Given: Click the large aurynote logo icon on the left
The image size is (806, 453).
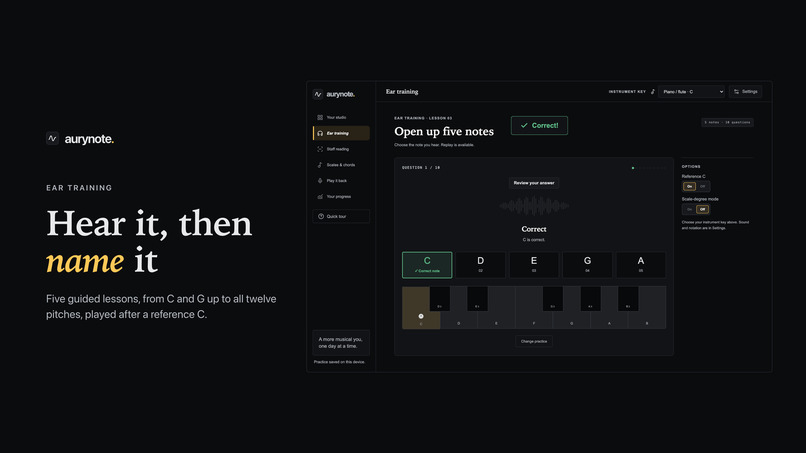Looking at the screenshot, I should 52,138.
